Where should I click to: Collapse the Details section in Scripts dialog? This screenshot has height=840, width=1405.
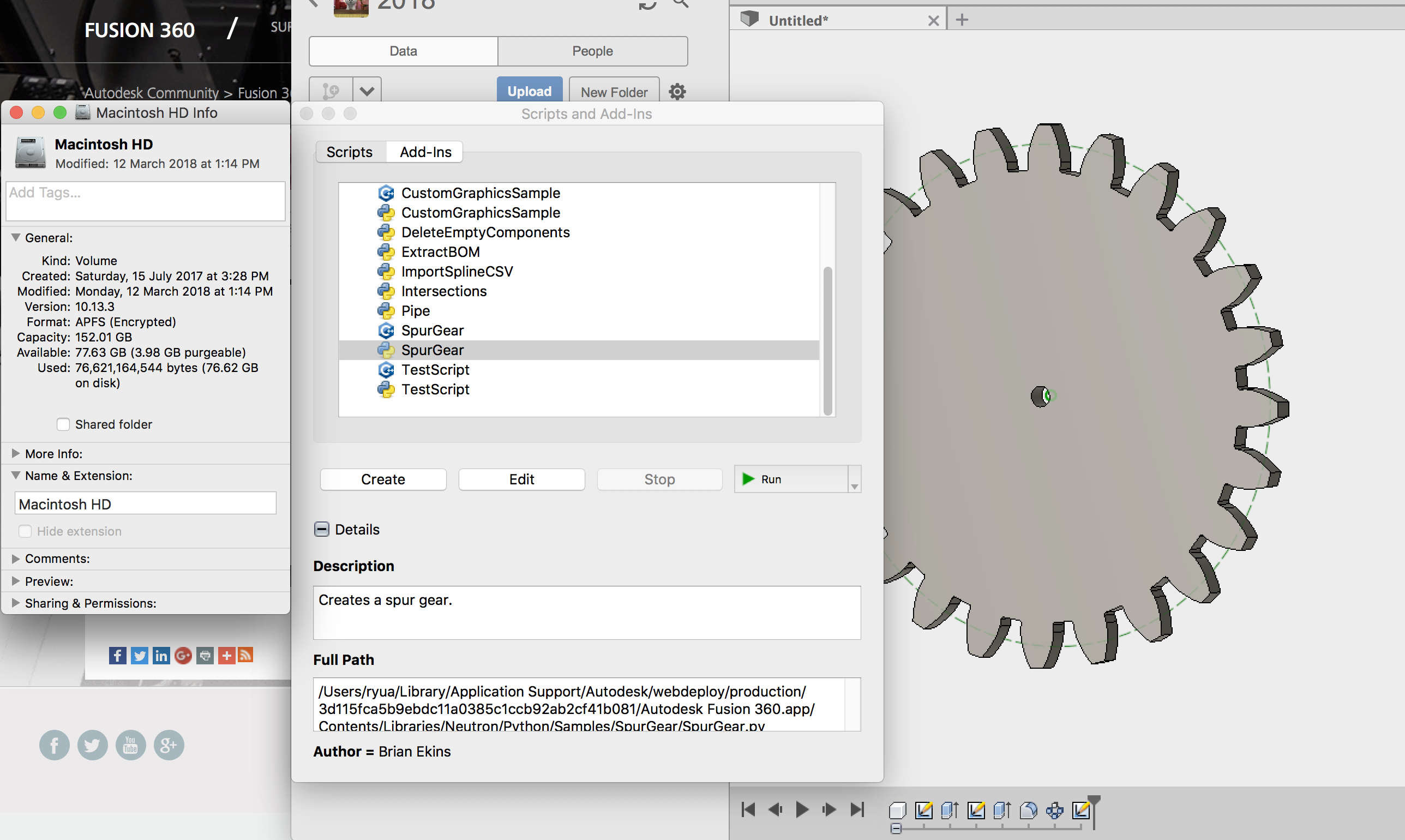(321, 529)
